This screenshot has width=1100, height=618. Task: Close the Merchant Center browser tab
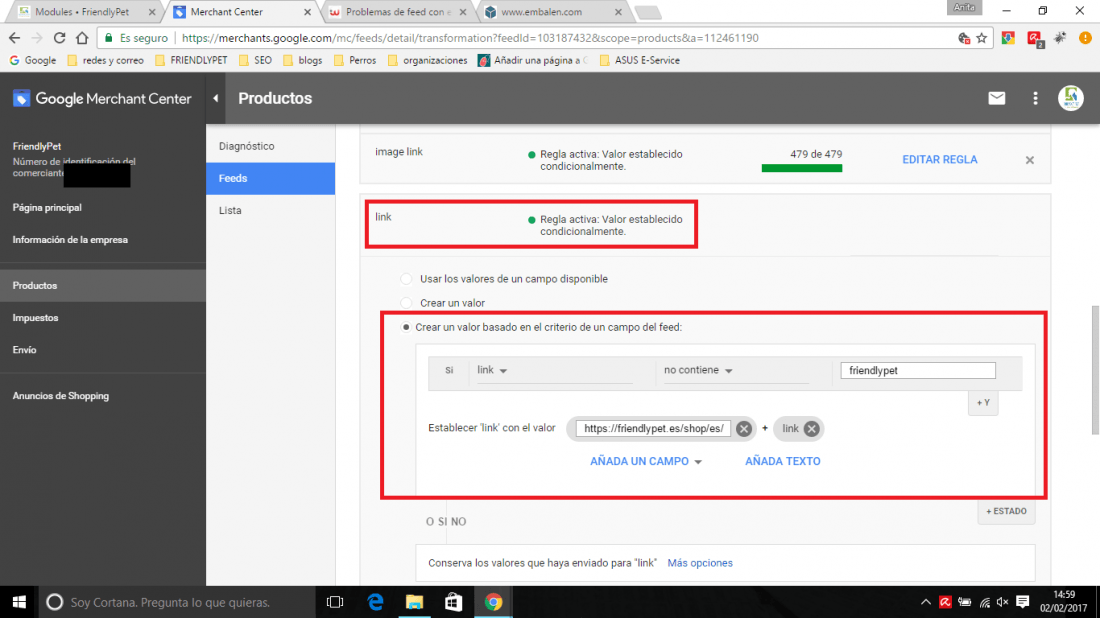[x=307, y=12]
